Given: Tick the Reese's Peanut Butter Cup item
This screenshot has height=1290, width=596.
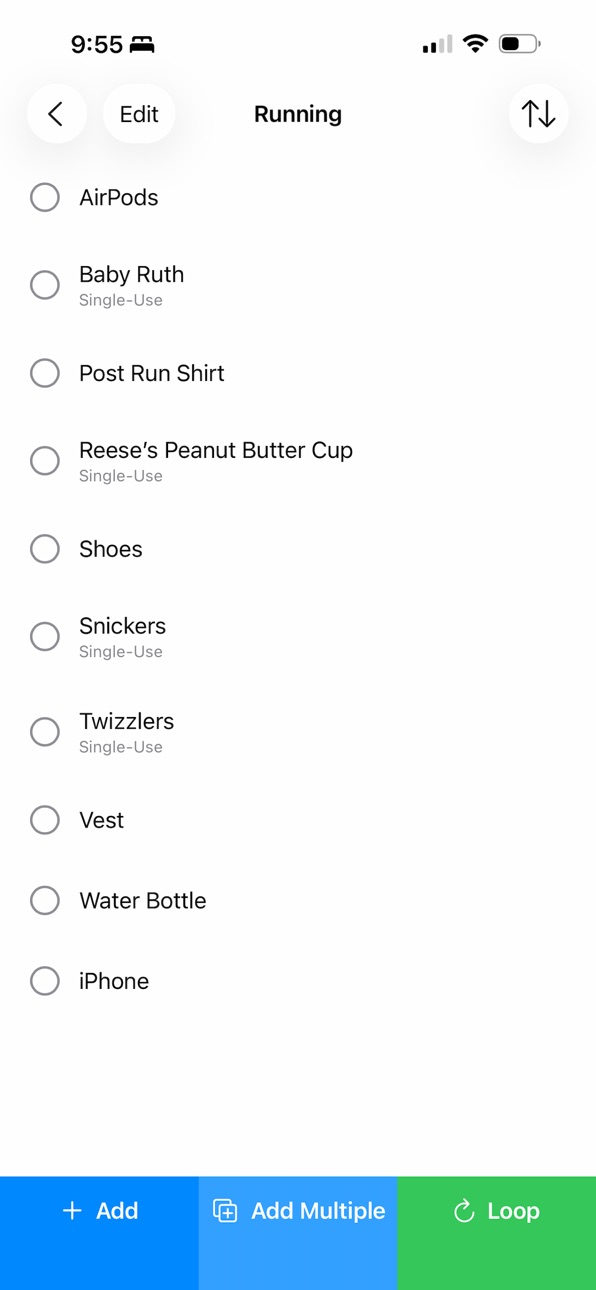Looking at the screenshot, I should [45, 461].
